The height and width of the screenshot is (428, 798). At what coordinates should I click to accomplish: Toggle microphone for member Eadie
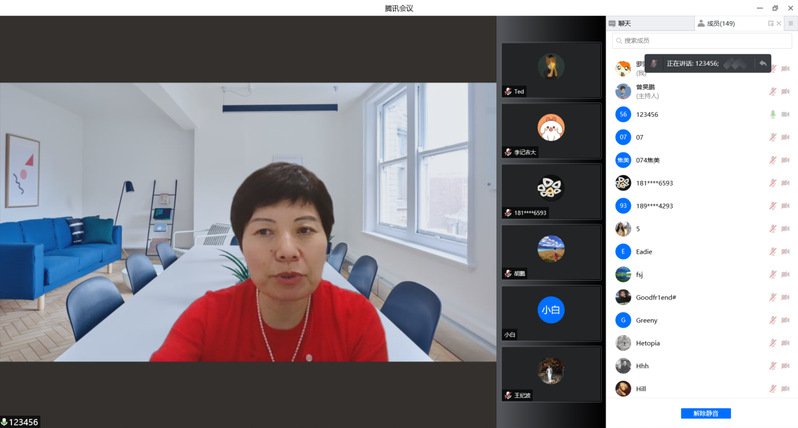772,252
